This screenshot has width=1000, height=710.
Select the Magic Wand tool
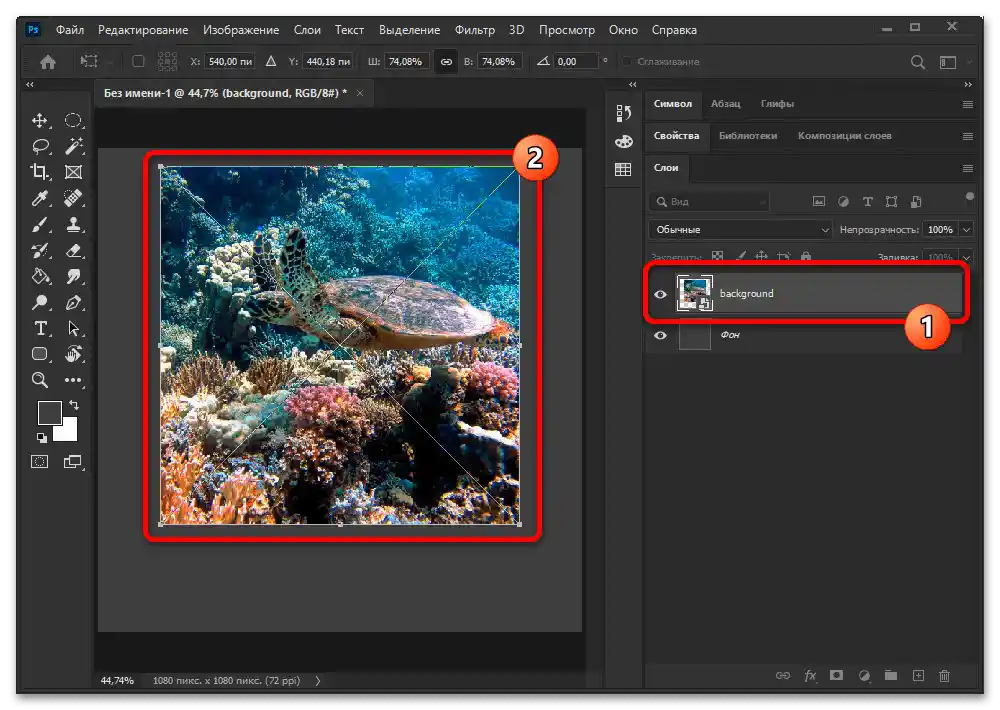[x=73, y=147]
